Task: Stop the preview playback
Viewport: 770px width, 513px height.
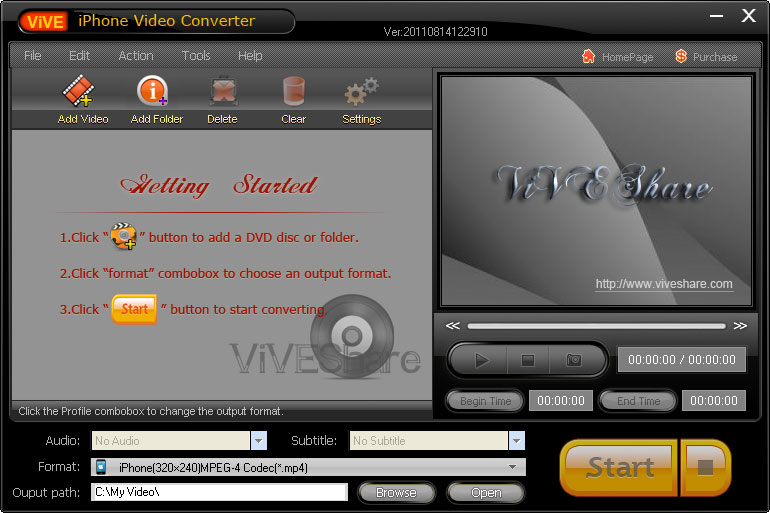Action: click(528, 360)
